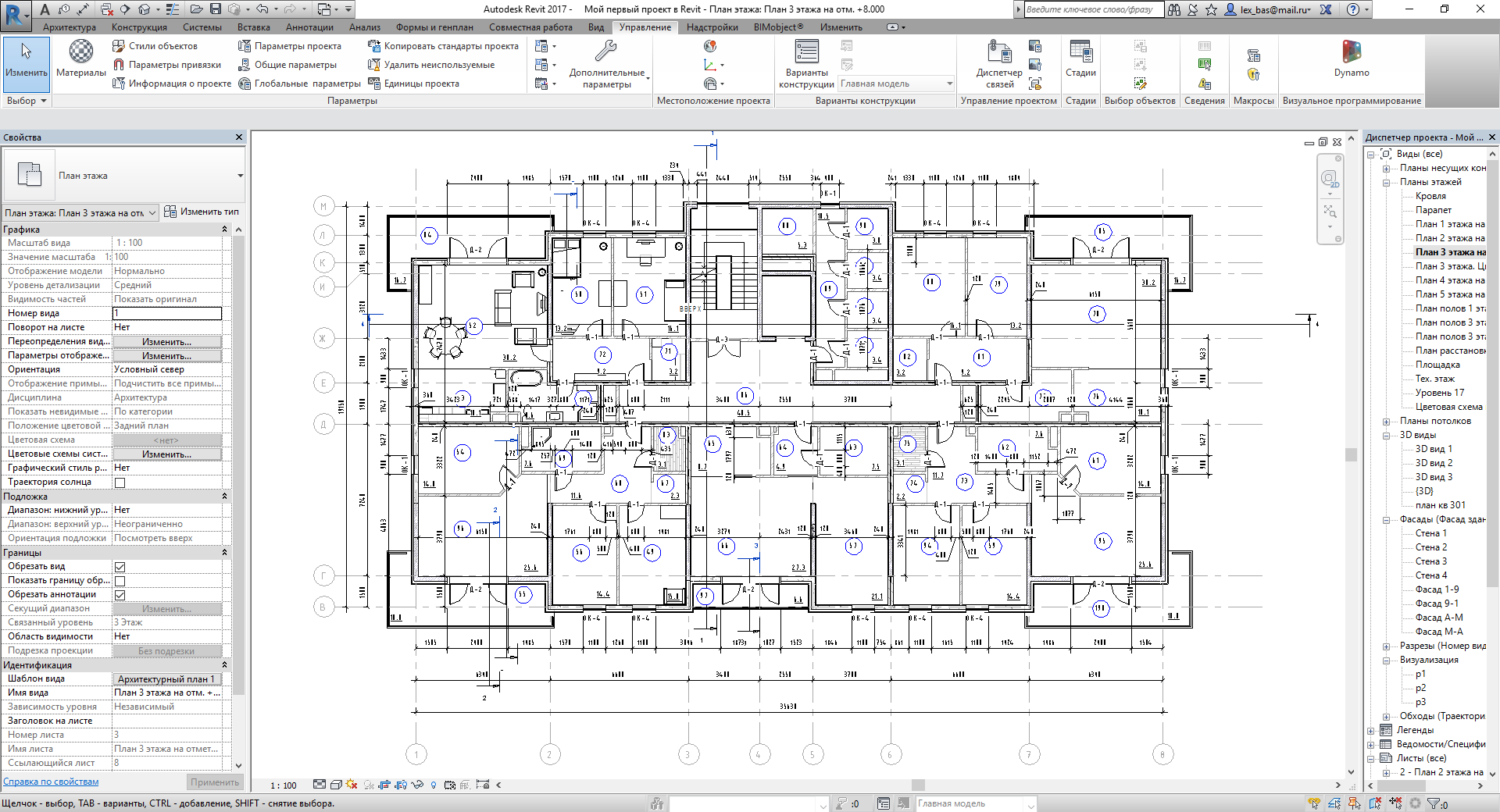The height and width of the screenshot is (812, 1500).
Task: Switch to the Annotate (Аннотации) ribbon tab
Action: tap(309, 27)
